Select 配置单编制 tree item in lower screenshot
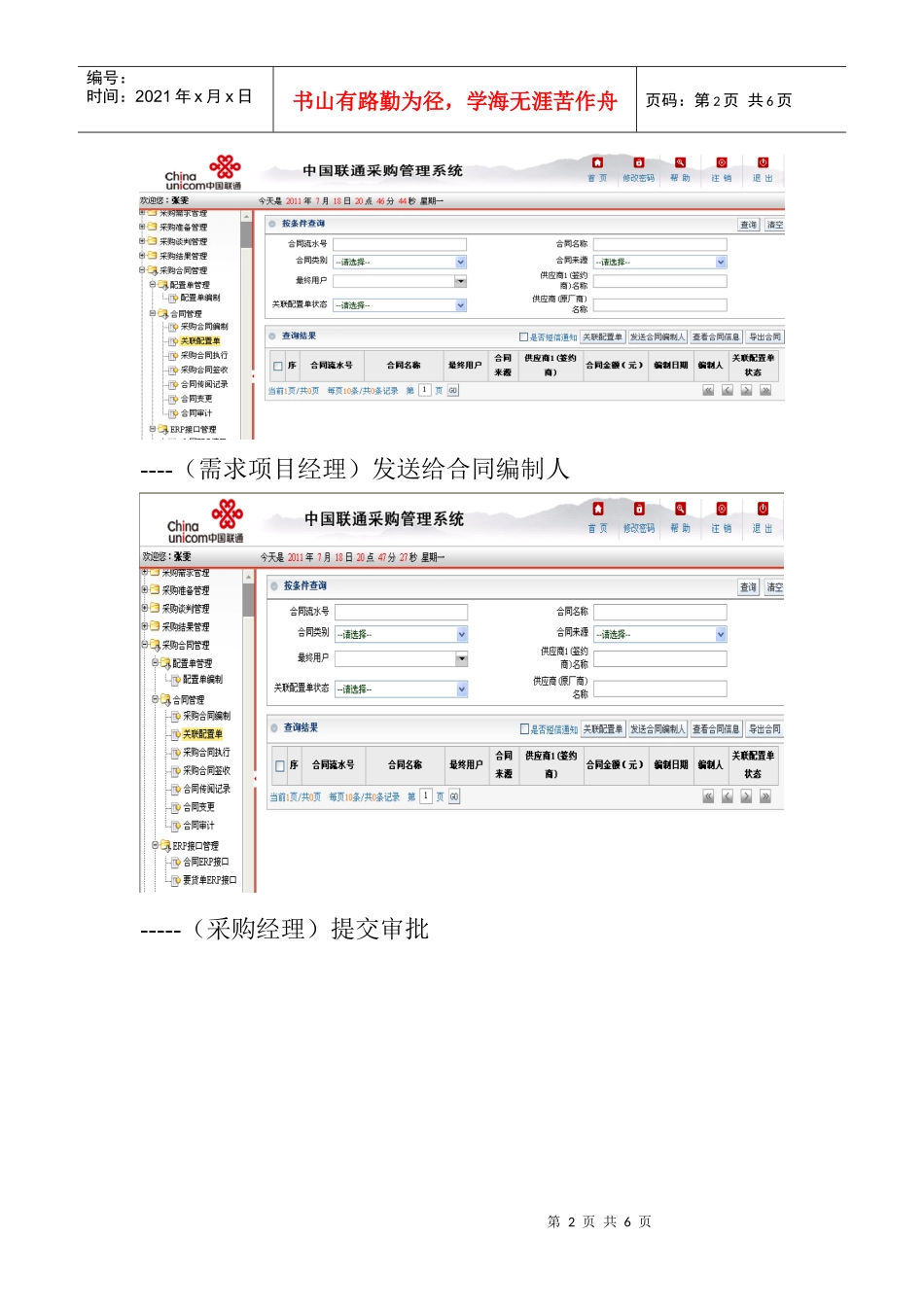 click(202, 680)
